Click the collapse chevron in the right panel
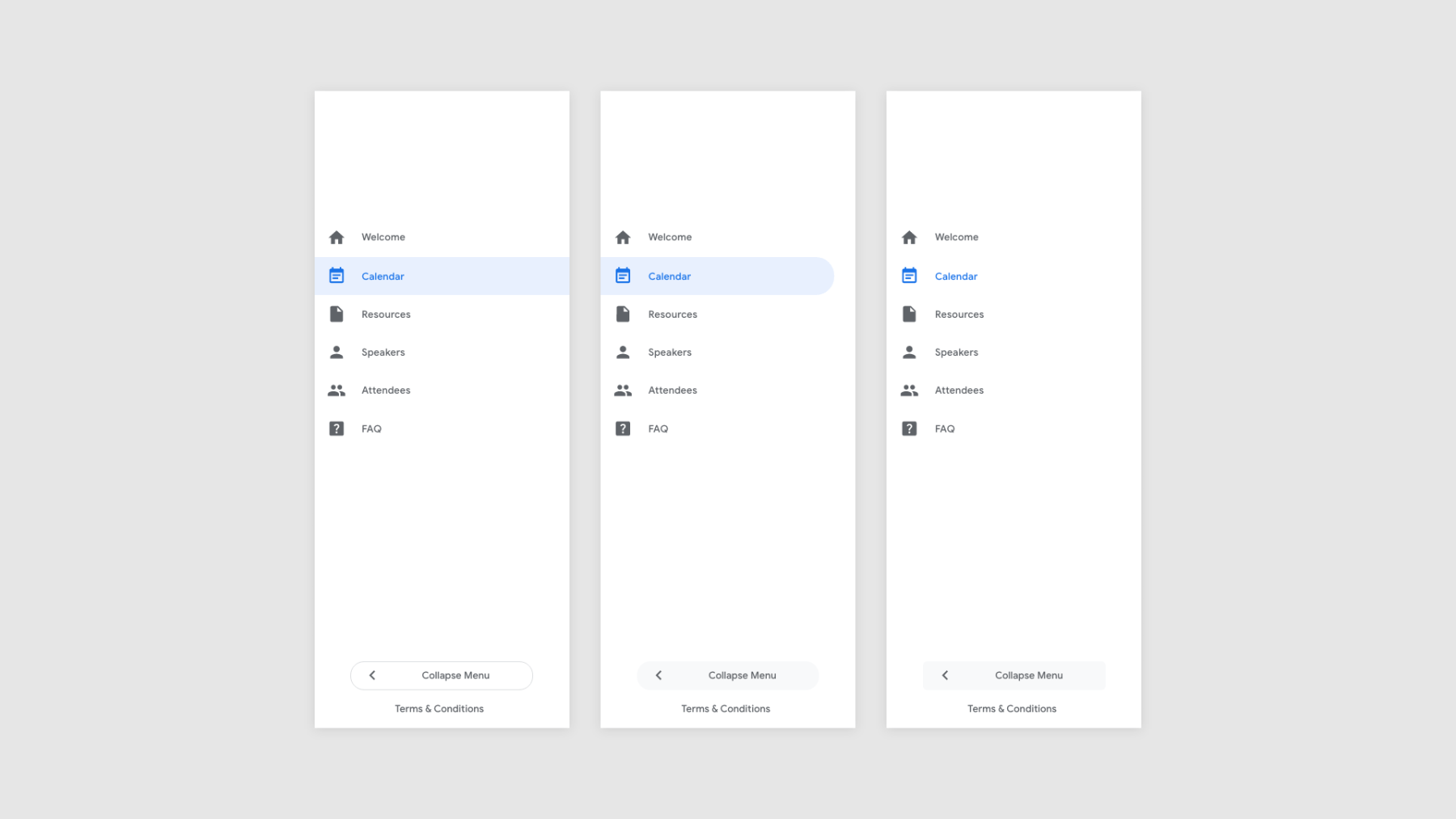This screenshot has width=1456, height=819. pyautogui.click(x=944, y=675)
